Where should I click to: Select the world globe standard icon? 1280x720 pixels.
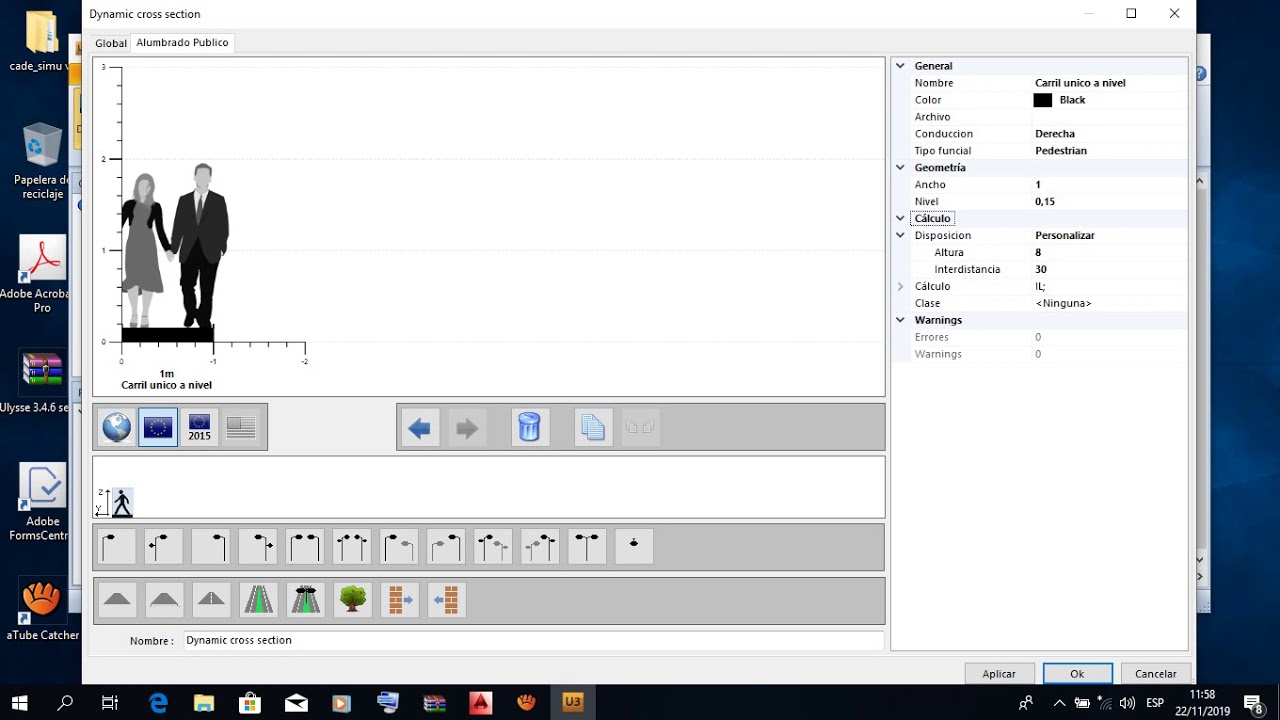click(116, 428)
